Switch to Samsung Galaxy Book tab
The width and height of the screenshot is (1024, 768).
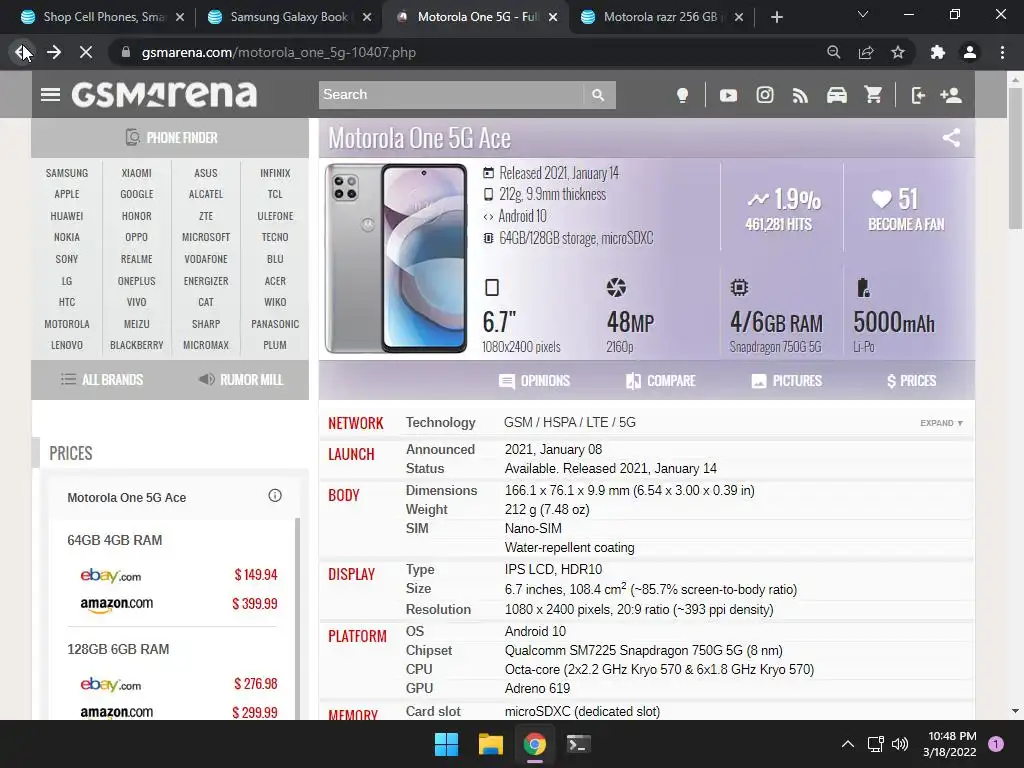click(x=288, y=17)
